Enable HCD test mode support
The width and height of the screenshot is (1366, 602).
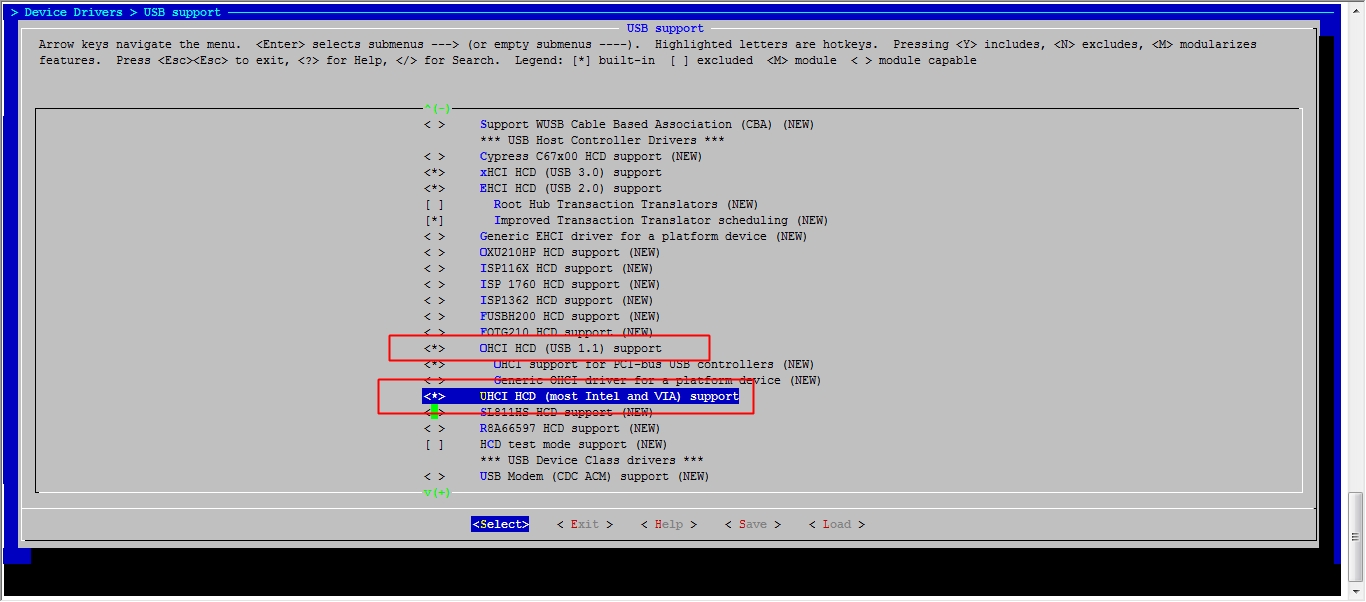click(434, 444)
